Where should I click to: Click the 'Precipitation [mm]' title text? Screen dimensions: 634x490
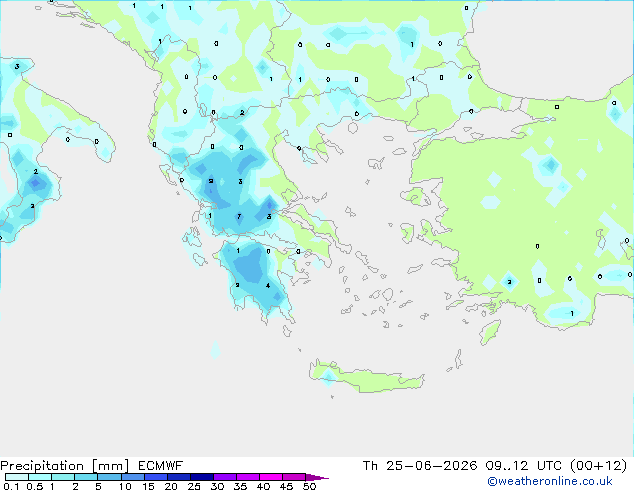coord(65,466)
